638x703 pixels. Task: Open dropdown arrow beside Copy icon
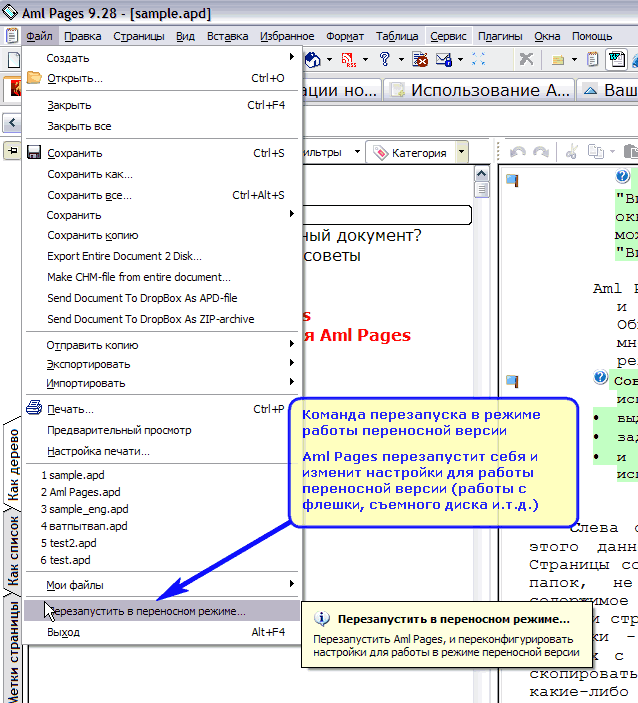coord(612,152)
